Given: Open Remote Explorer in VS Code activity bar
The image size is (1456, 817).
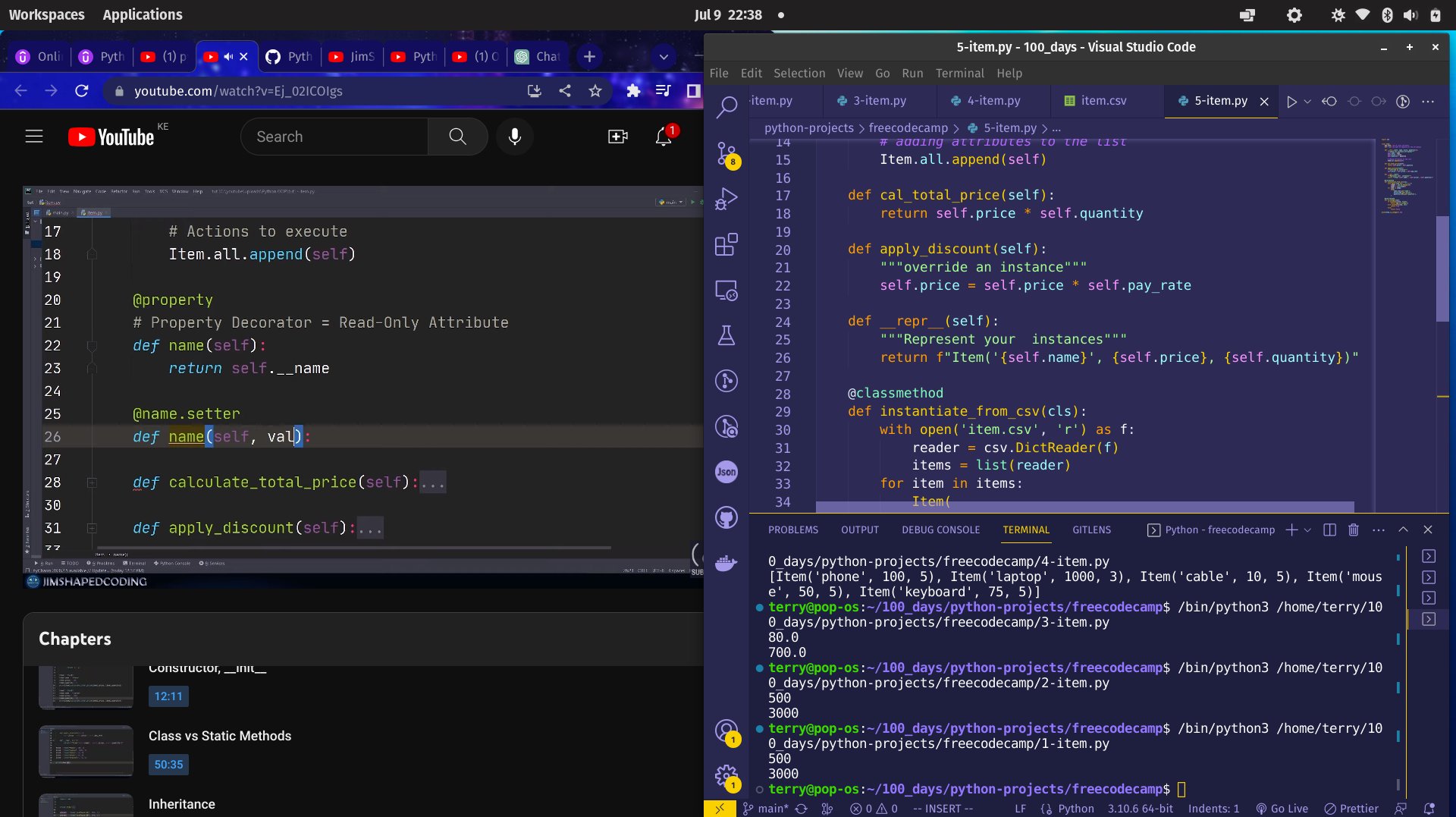Looking at the screenshot, I should pyautogui.click(x=726, y=291).
